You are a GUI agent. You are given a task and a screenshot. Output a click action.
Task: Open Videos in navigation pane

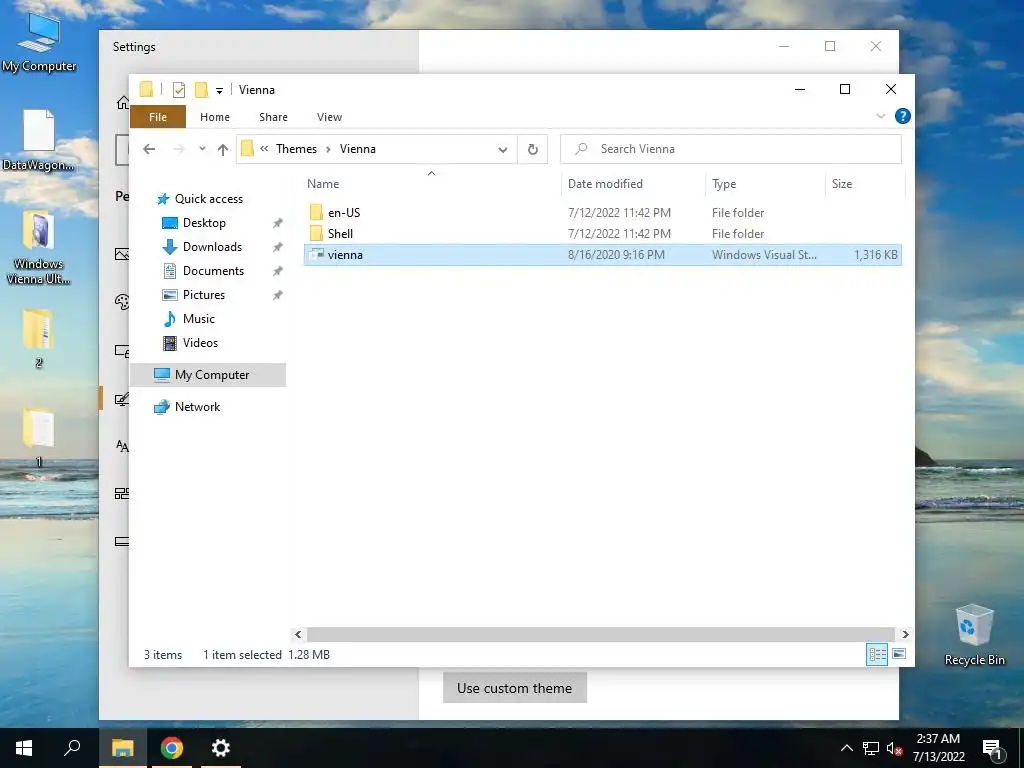200,343
